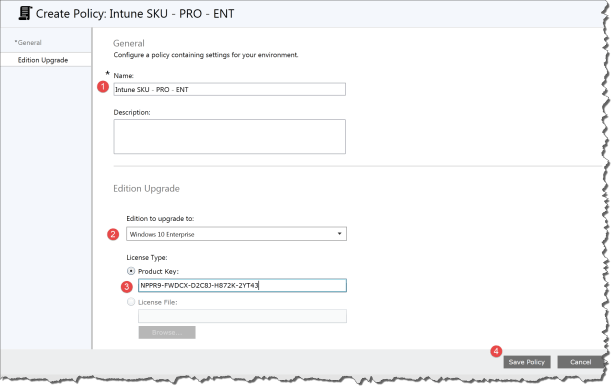Click the 'Configure a policy containing settings' text
This screenshot has height=389, width=615.
pyautogui.click(x=206, y=55)
